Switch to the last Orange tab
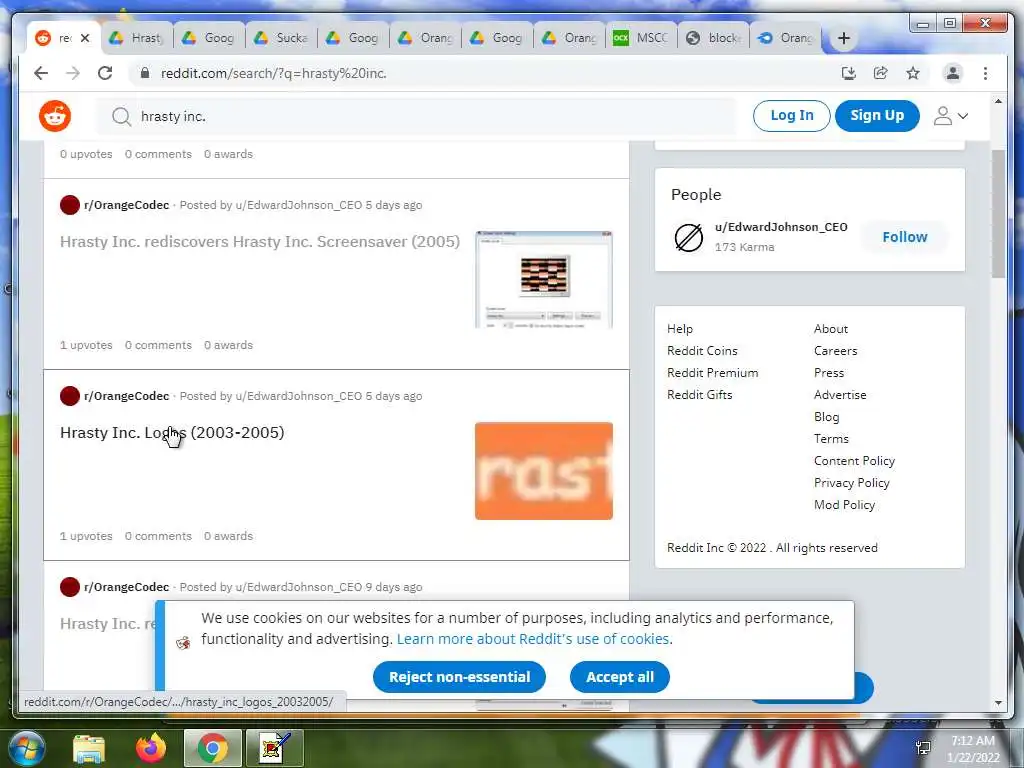Viewport: 1024px width, 768px height. click(786, 39)
